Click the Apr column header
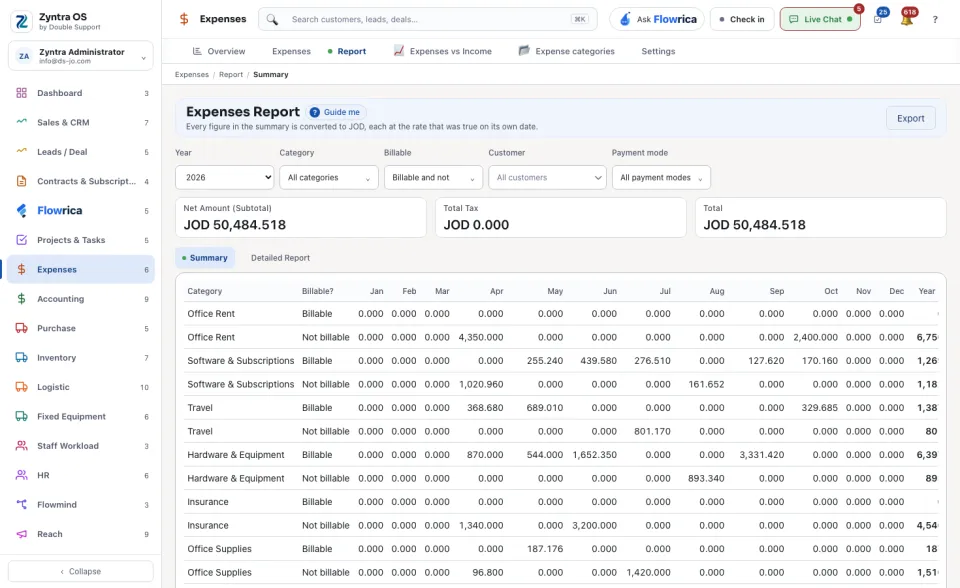Image resolution: width=960 pixels, height=588 pixels. point(497,291)
